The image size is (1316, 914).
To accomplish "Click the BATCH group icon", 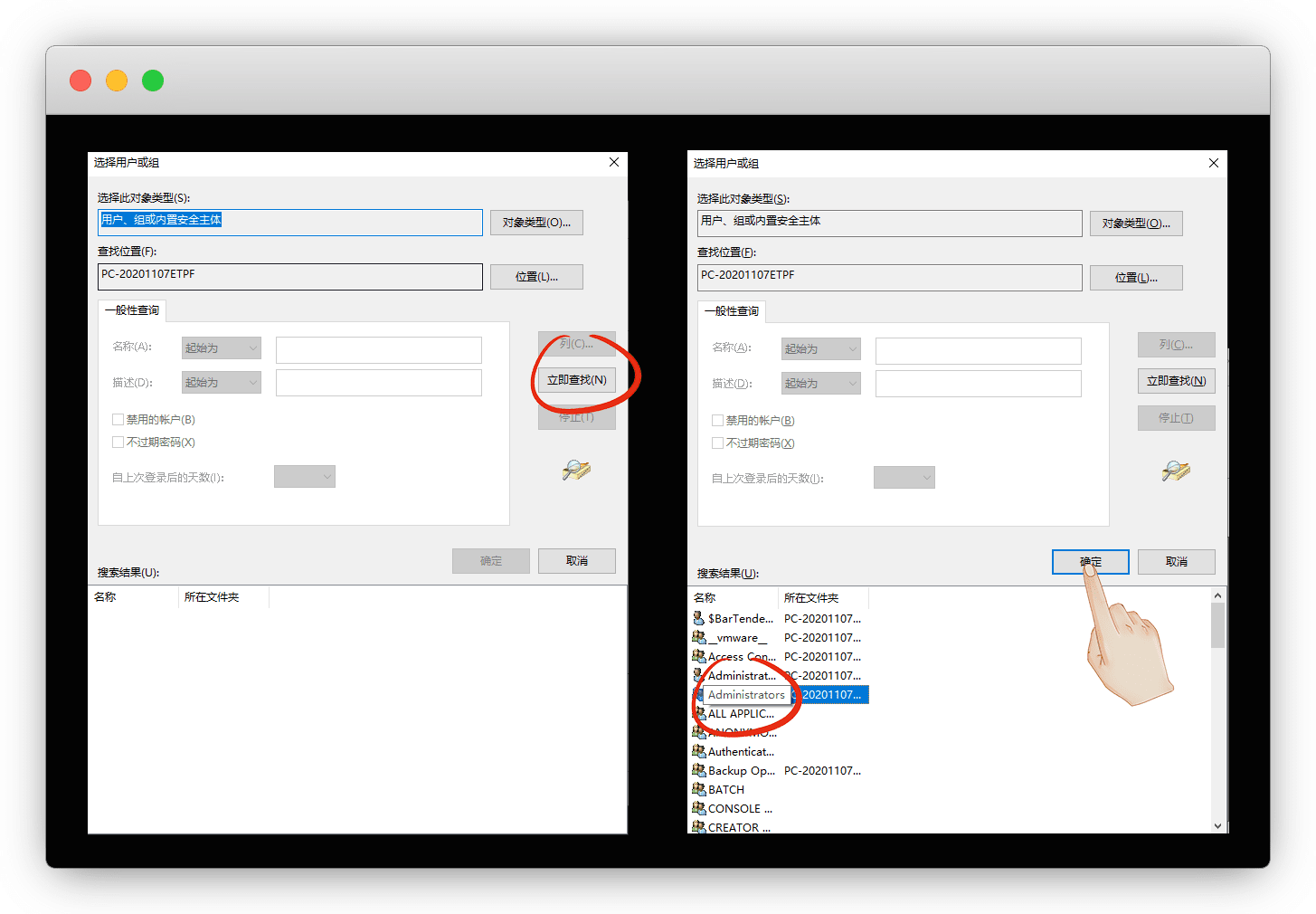I will coord(698,789).
